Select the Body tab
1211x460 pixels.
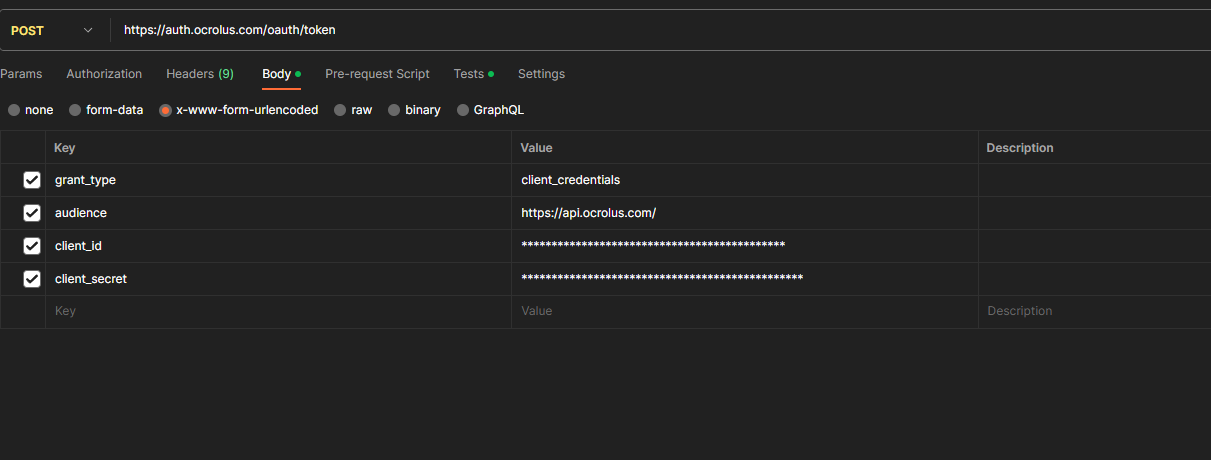pos(281,74)
